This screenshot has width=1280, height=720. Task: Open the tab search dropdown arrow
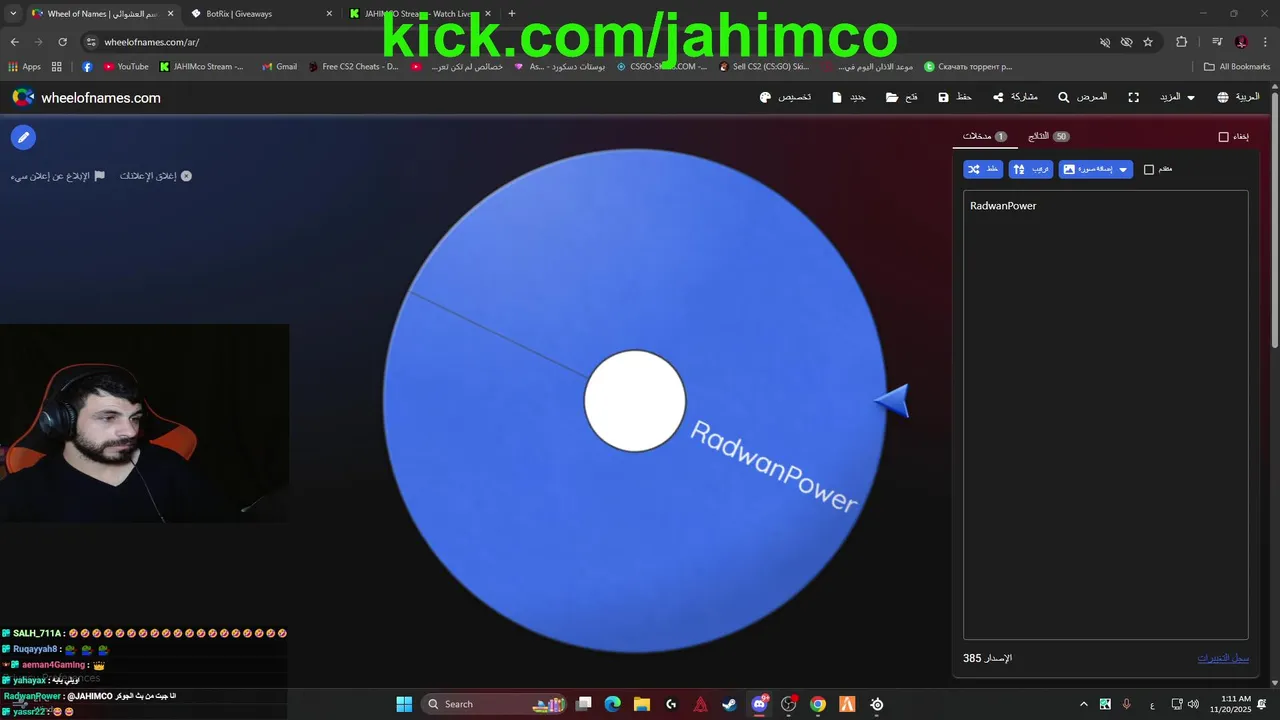13,14
